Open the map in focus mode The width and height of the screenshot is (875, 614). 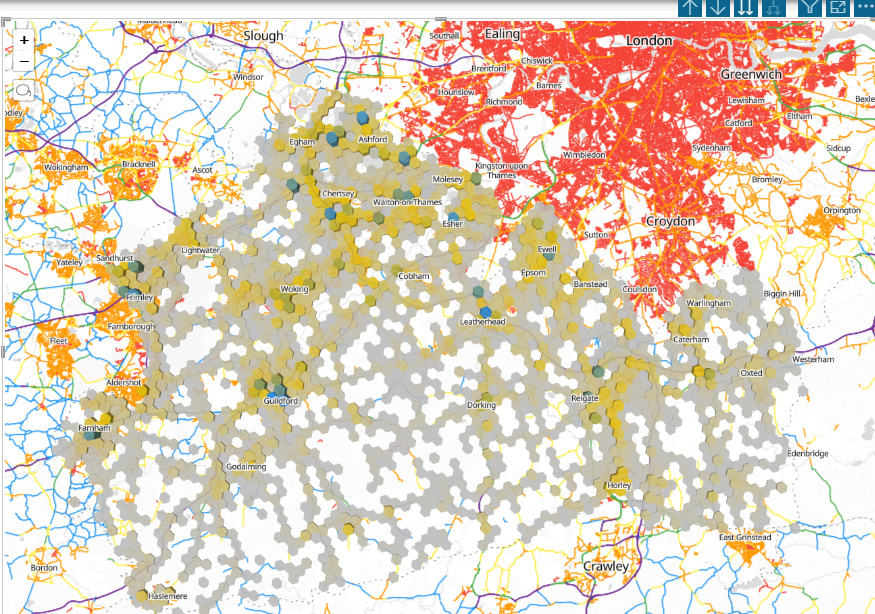point(836,8)
